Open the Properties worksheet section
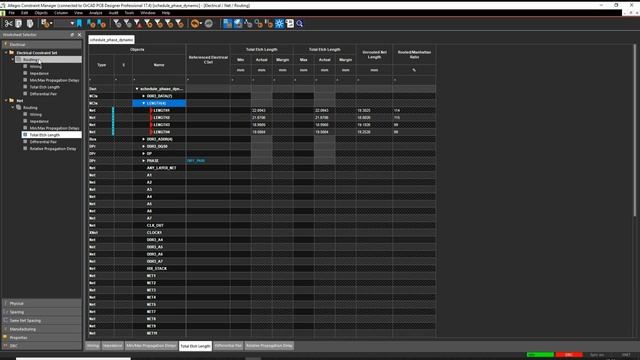 [42, 338]
